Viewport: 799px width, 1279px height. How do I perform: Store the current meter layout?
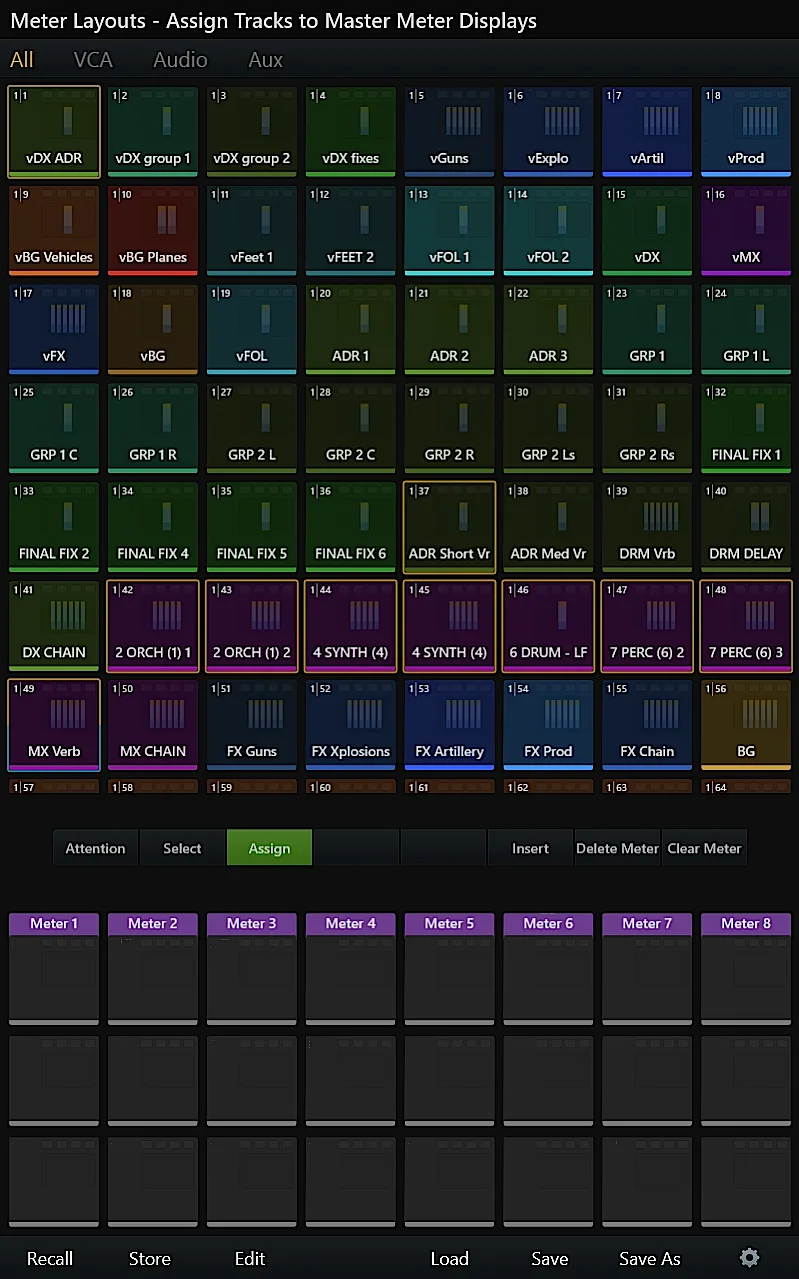(150, 1258)
